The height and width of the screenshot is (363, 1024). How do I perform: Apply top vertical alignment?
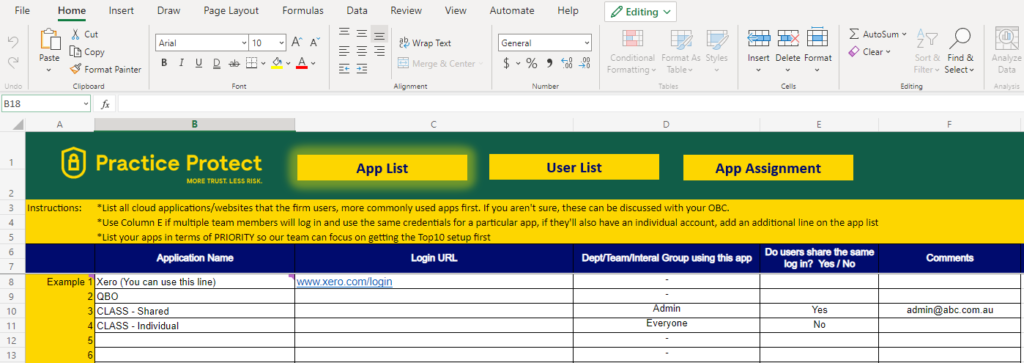pos(344,33)
